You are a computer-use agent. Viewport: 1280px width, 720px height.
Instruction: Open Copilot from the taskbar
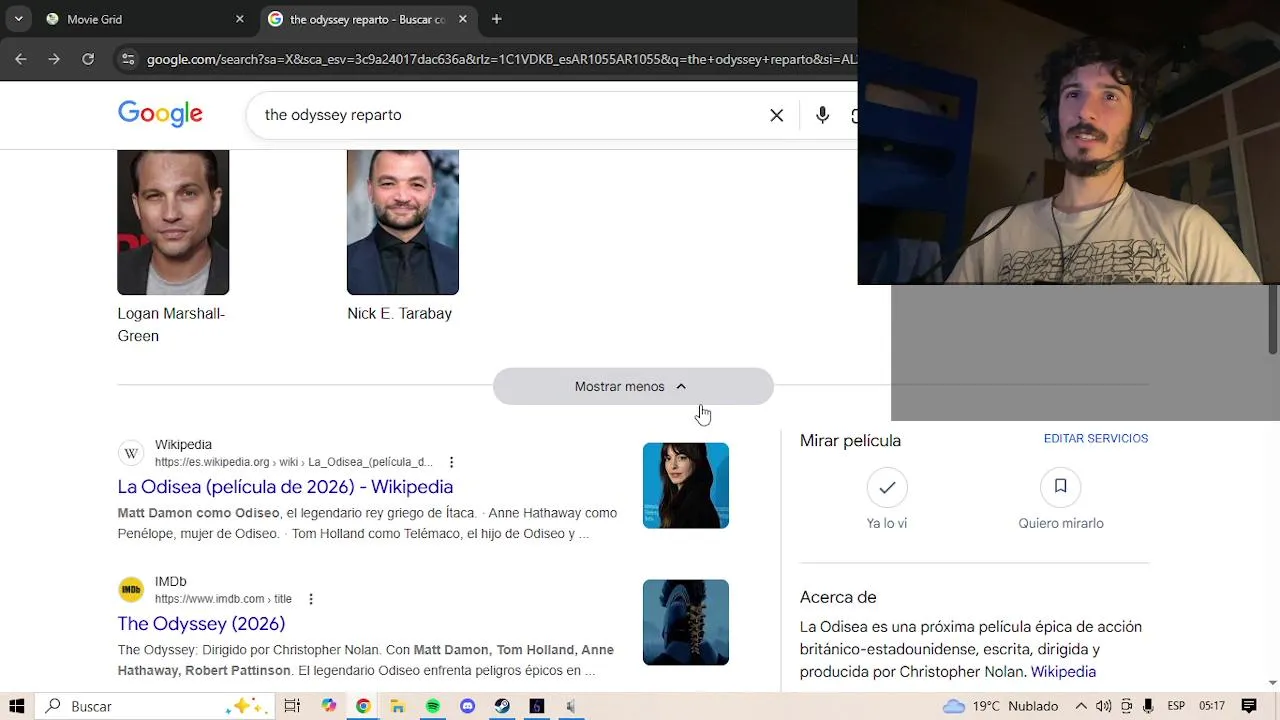point(329,706)
